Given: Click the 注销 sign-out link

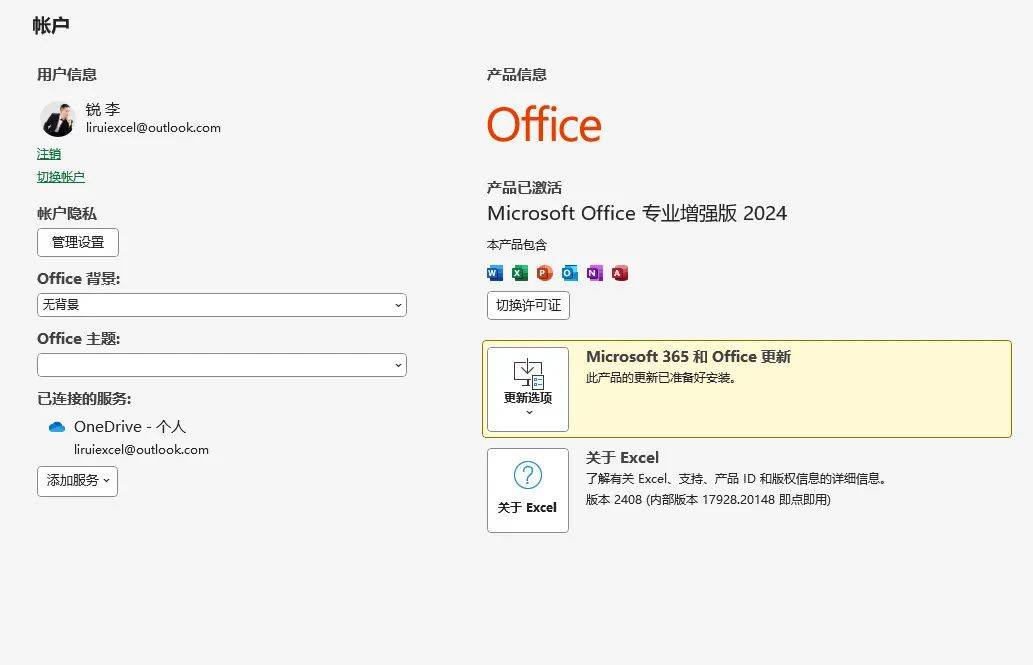Looking at the screenshot, I should [49, 154].
